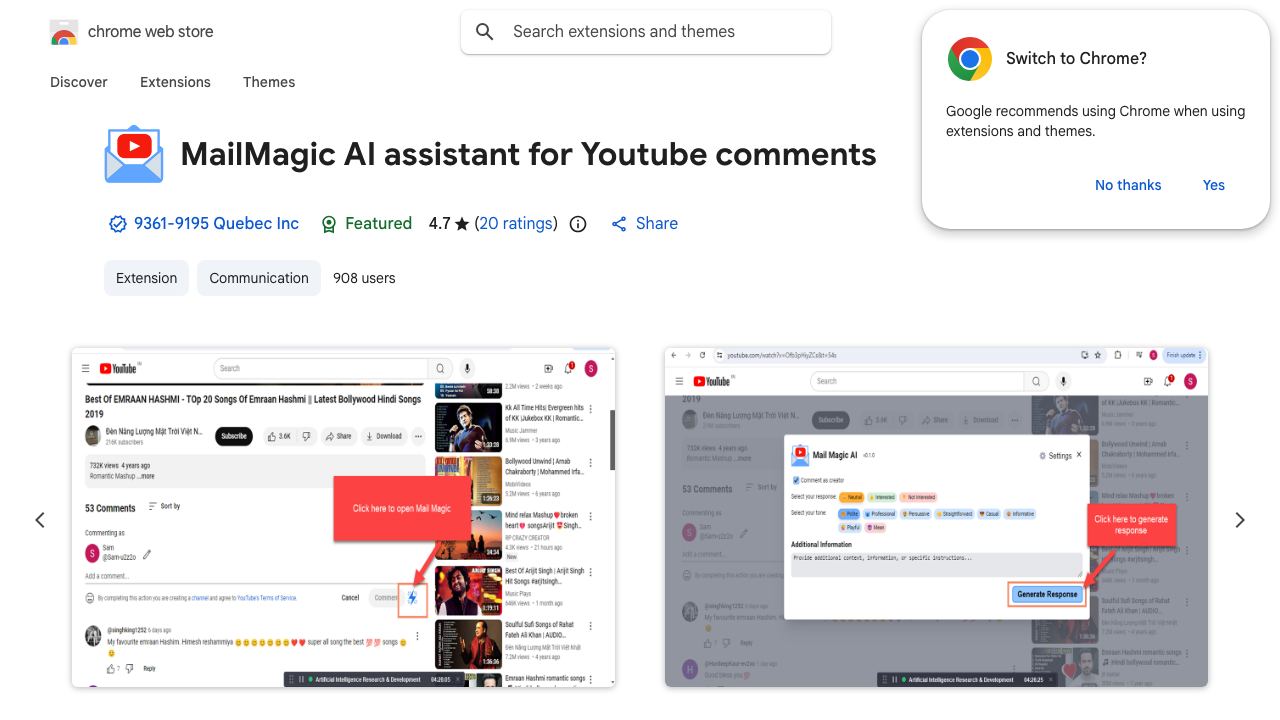
Task: Switch to the Extensions tab
Action: coord(175,82)
